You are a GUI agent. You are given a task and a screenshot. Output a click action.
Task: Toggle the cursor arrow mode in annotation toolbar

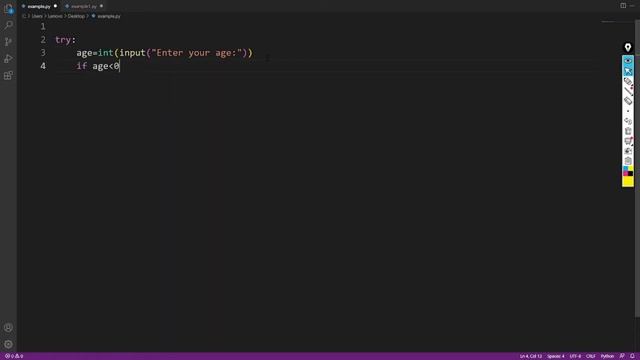pos(628,71)
